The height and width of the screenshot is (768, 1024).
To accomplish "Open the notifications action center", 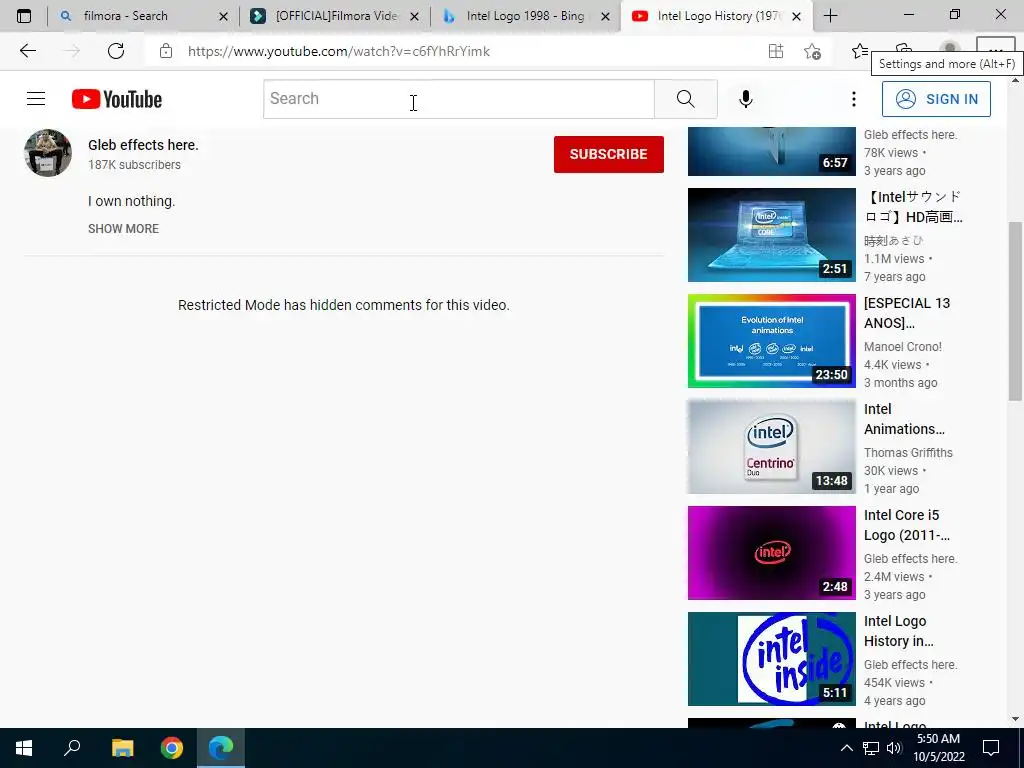I will coord(991,748).
